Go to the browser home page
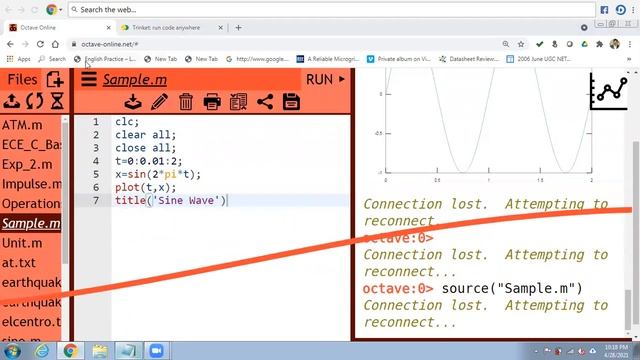The height and width of the screenshot is (360, 640). pyautogui.click(x=55, y=44)
